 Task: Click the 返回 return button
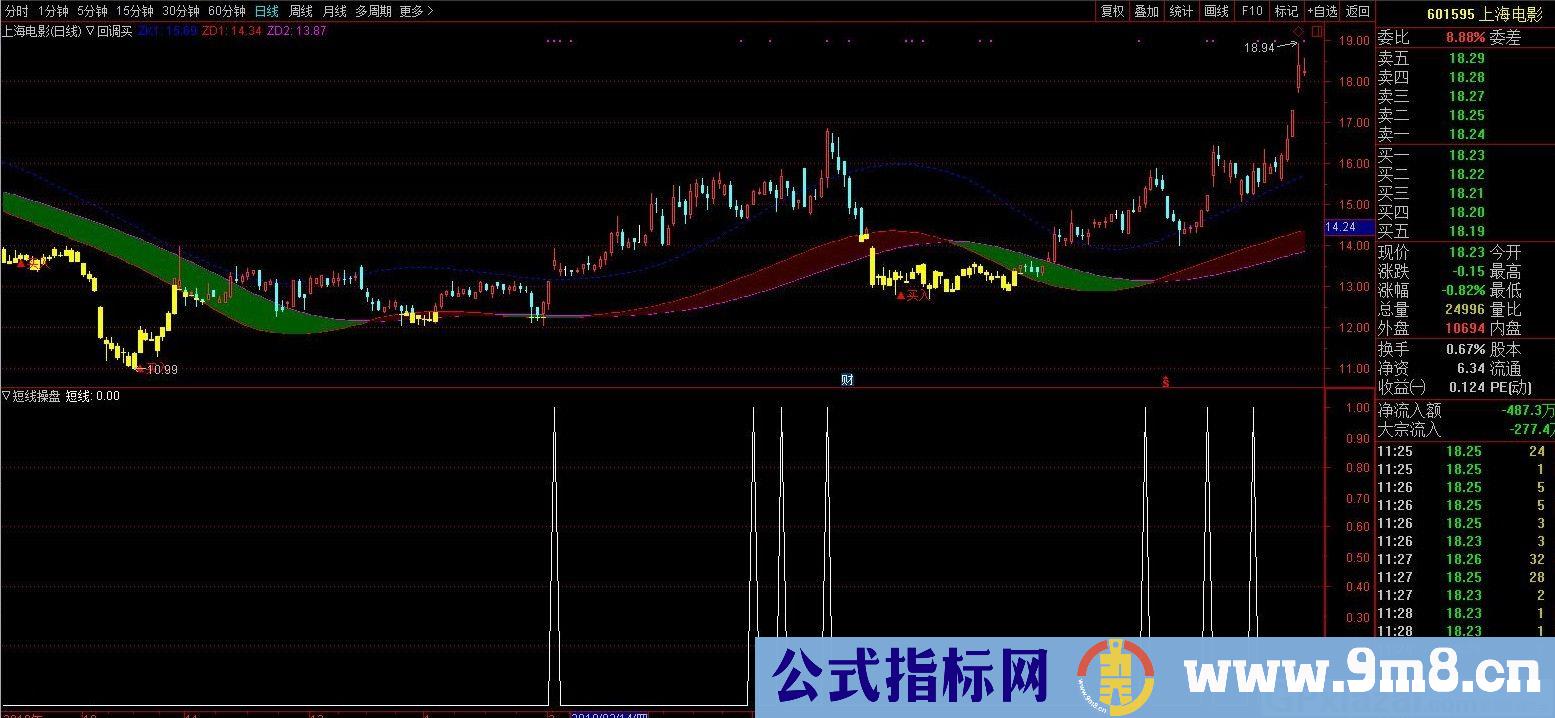[1358, 11]
